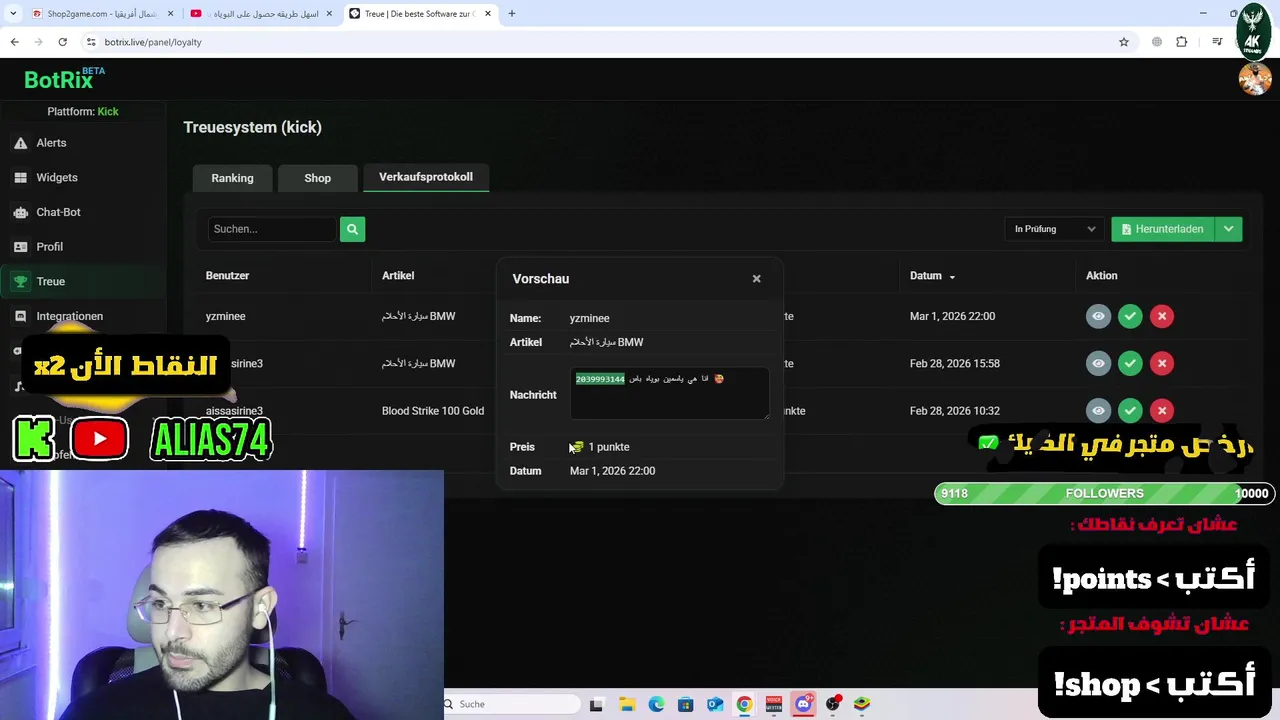Switch to the Ranking tab
Screen dimensions: 1280x720
tap(232, 178)
